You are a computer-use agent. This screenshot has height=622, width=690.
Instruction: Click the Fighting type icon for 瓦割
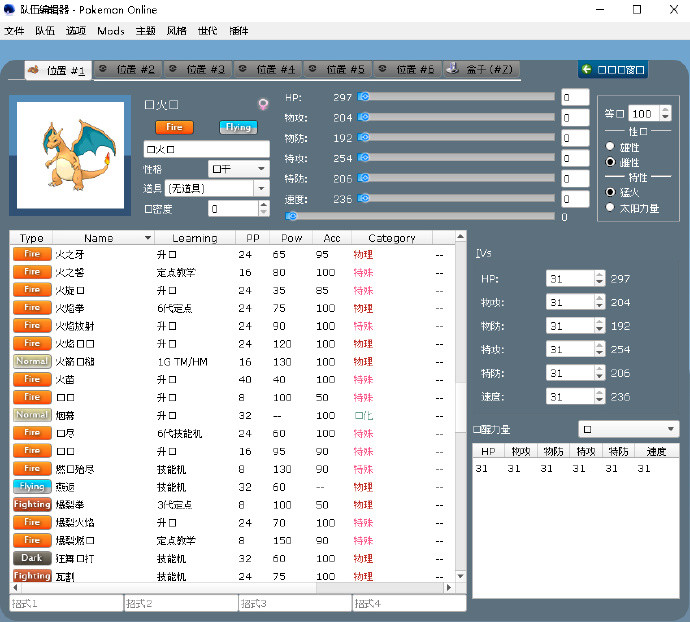point(32,576)
